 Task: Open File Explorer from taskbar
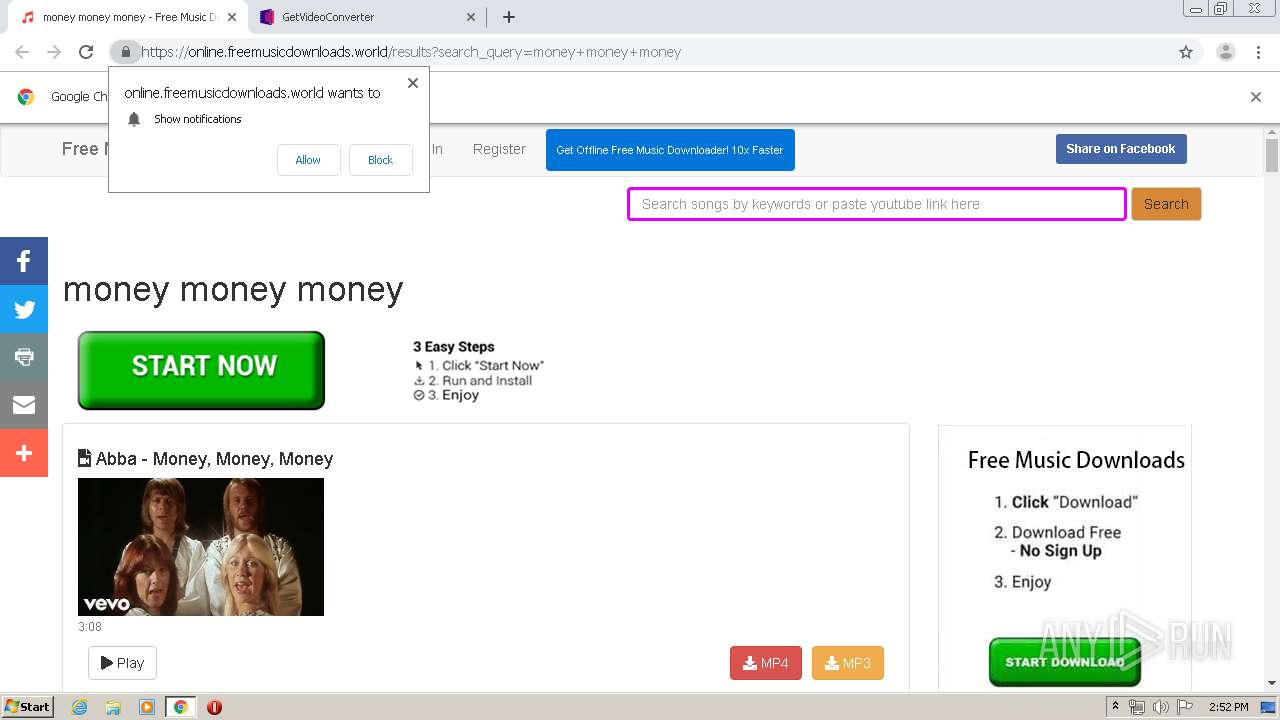113,707
